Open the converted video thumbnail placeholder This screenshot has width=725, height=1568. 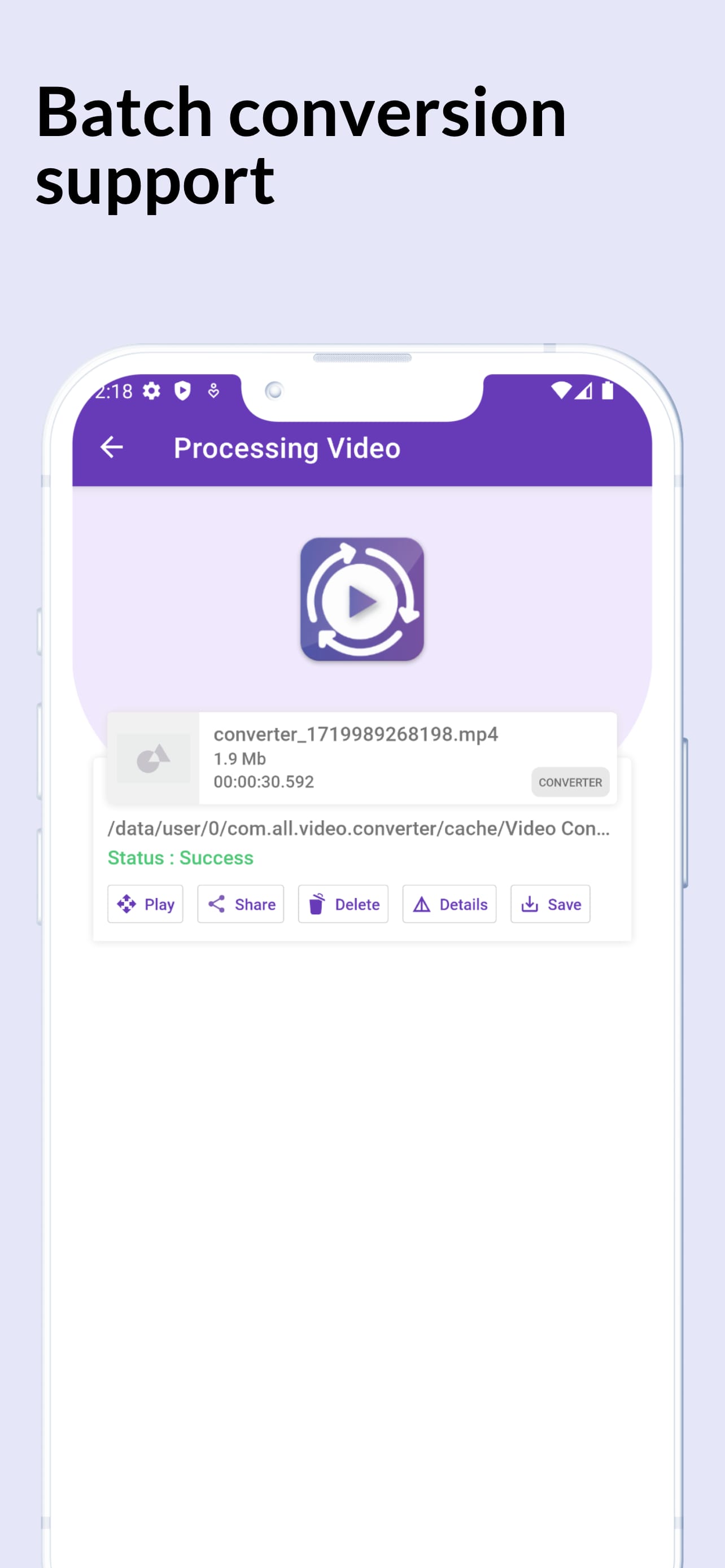(154, 759)
